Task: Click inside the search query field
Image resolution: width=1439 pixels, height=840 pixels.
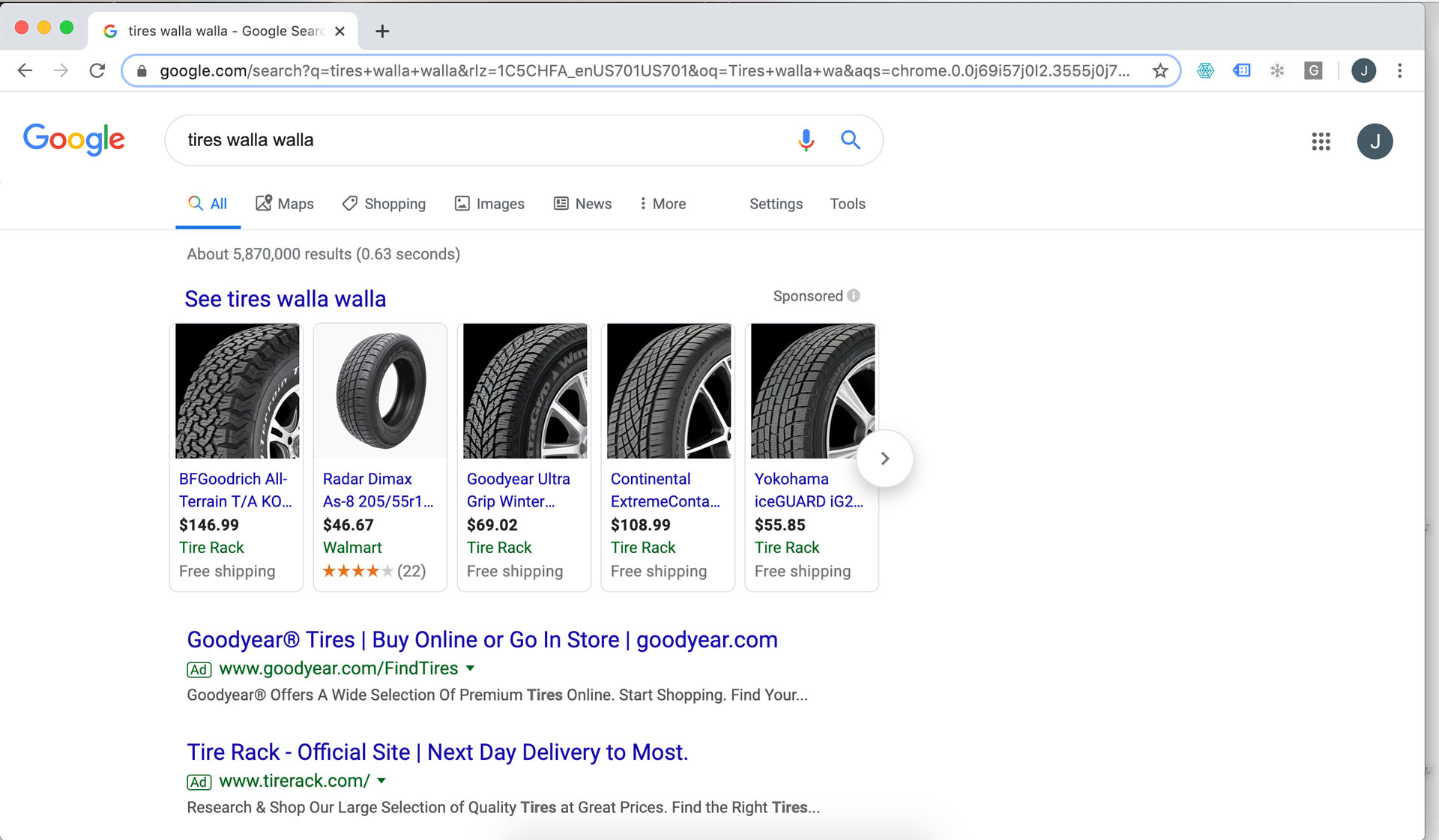Action: 450,139
